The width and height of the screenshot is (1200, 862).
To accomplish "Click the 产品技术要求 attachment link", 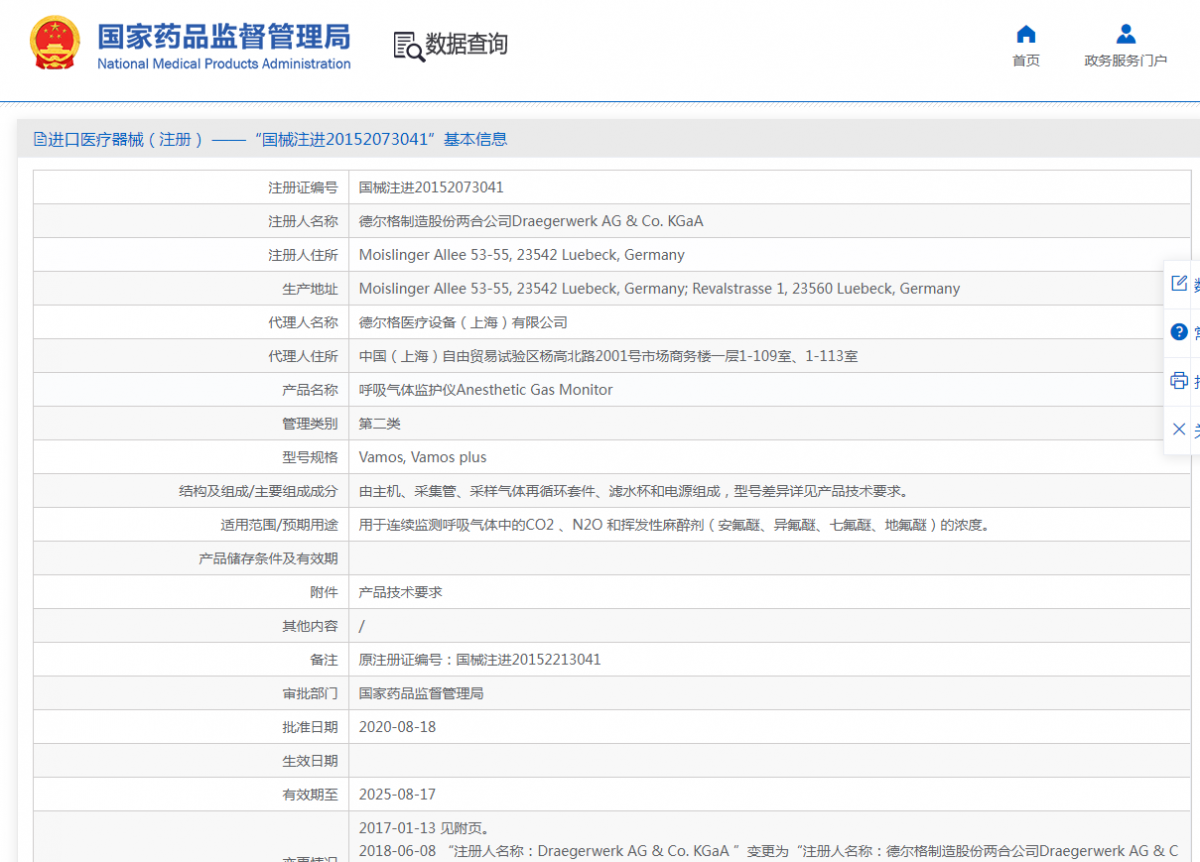I will pos(400,592).
